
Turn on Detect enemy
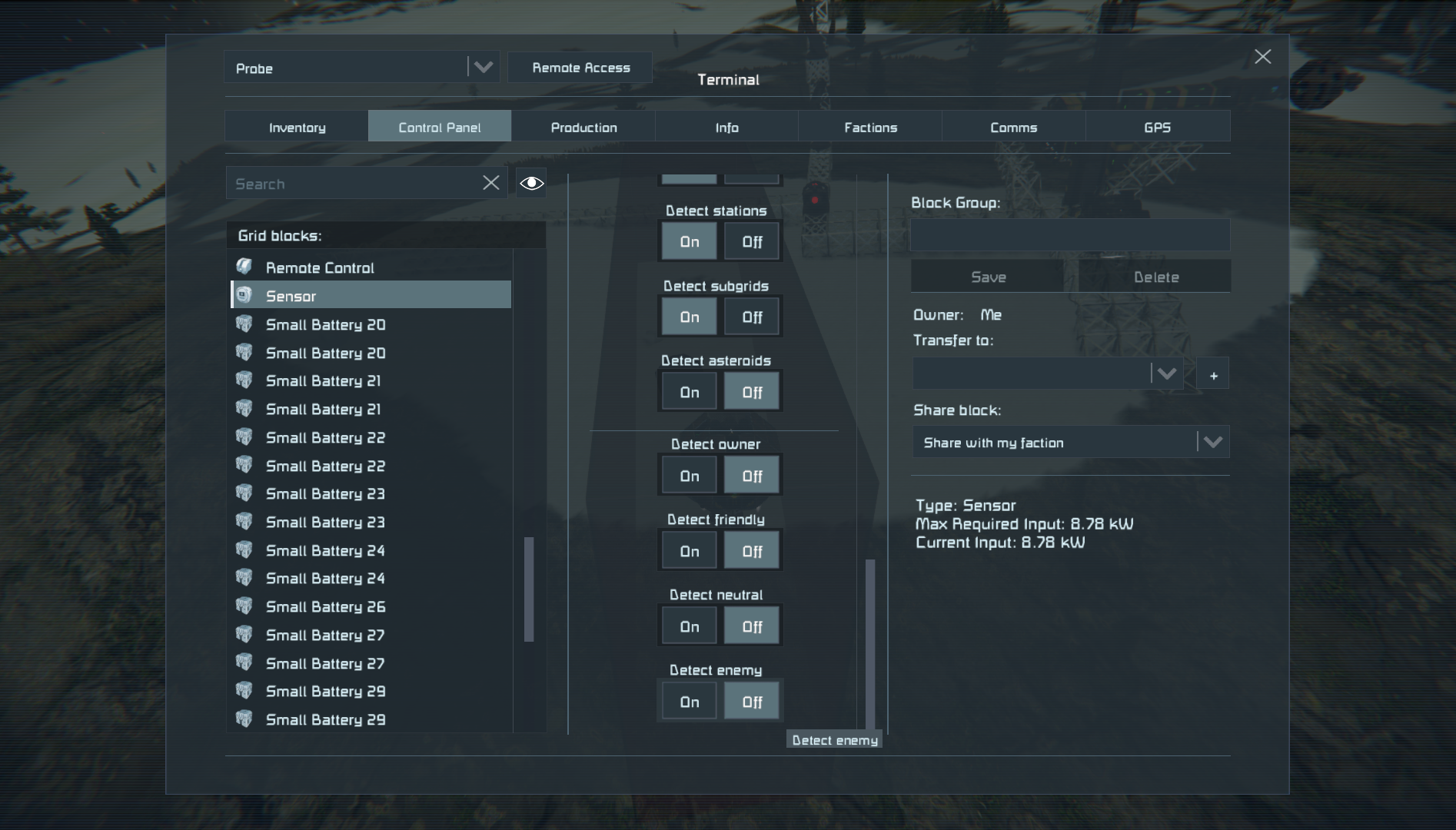click(x=689, y=702)
